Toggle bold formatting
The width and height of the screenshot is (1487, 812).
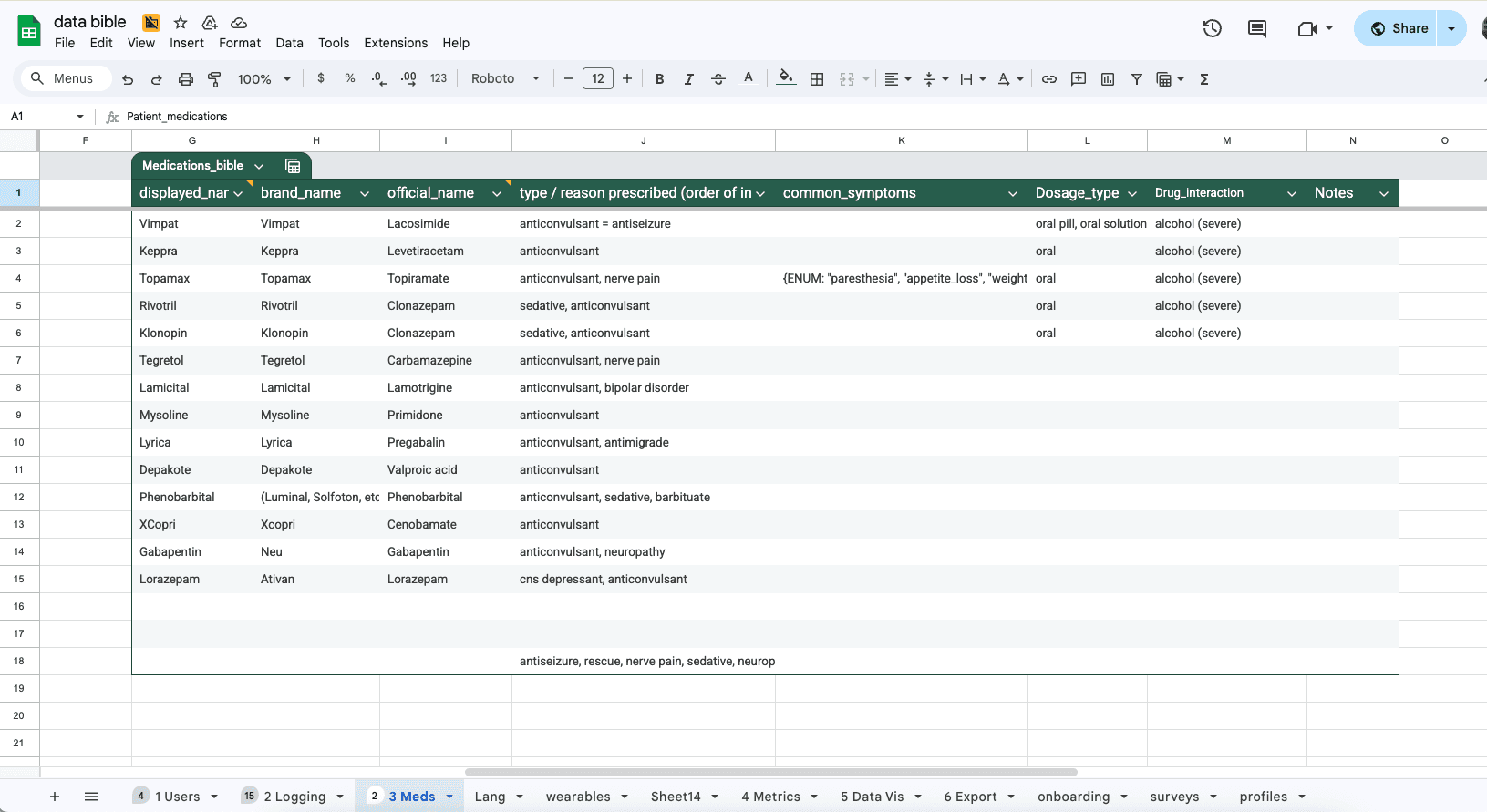[x=660, y=79]
